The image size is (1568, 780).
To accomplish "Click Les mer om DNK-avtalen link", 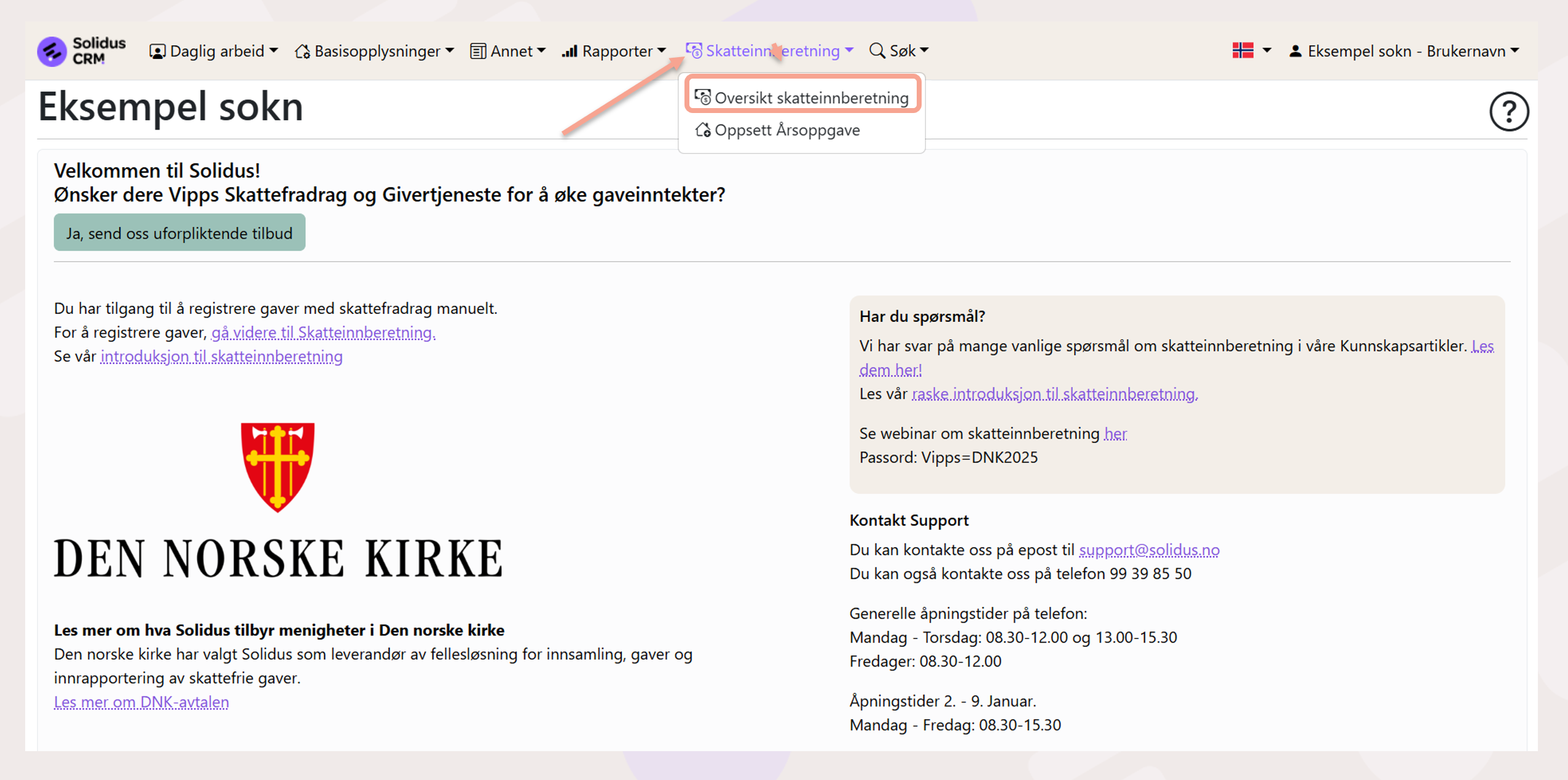I will click(x=141, y=702).
